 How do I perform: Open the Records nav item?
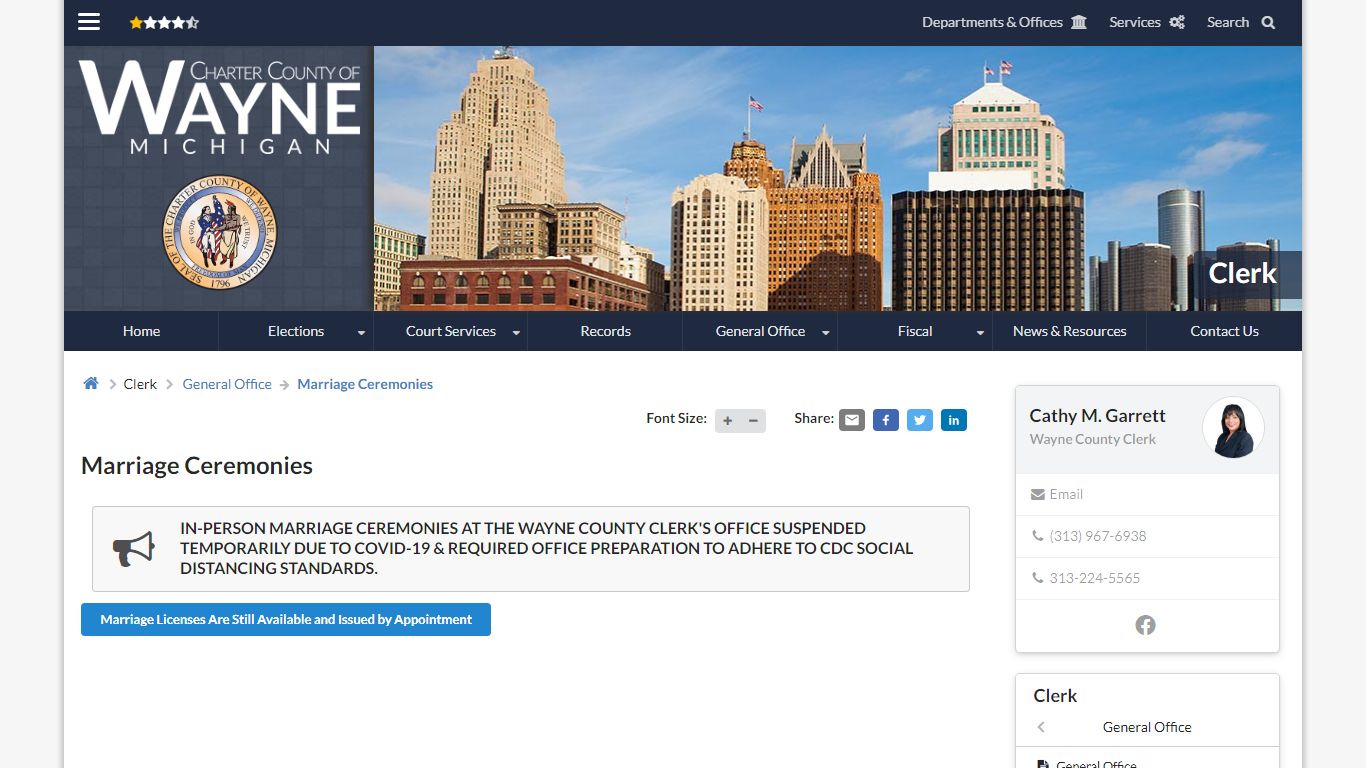pyautogui.click(x=606, y=331)
